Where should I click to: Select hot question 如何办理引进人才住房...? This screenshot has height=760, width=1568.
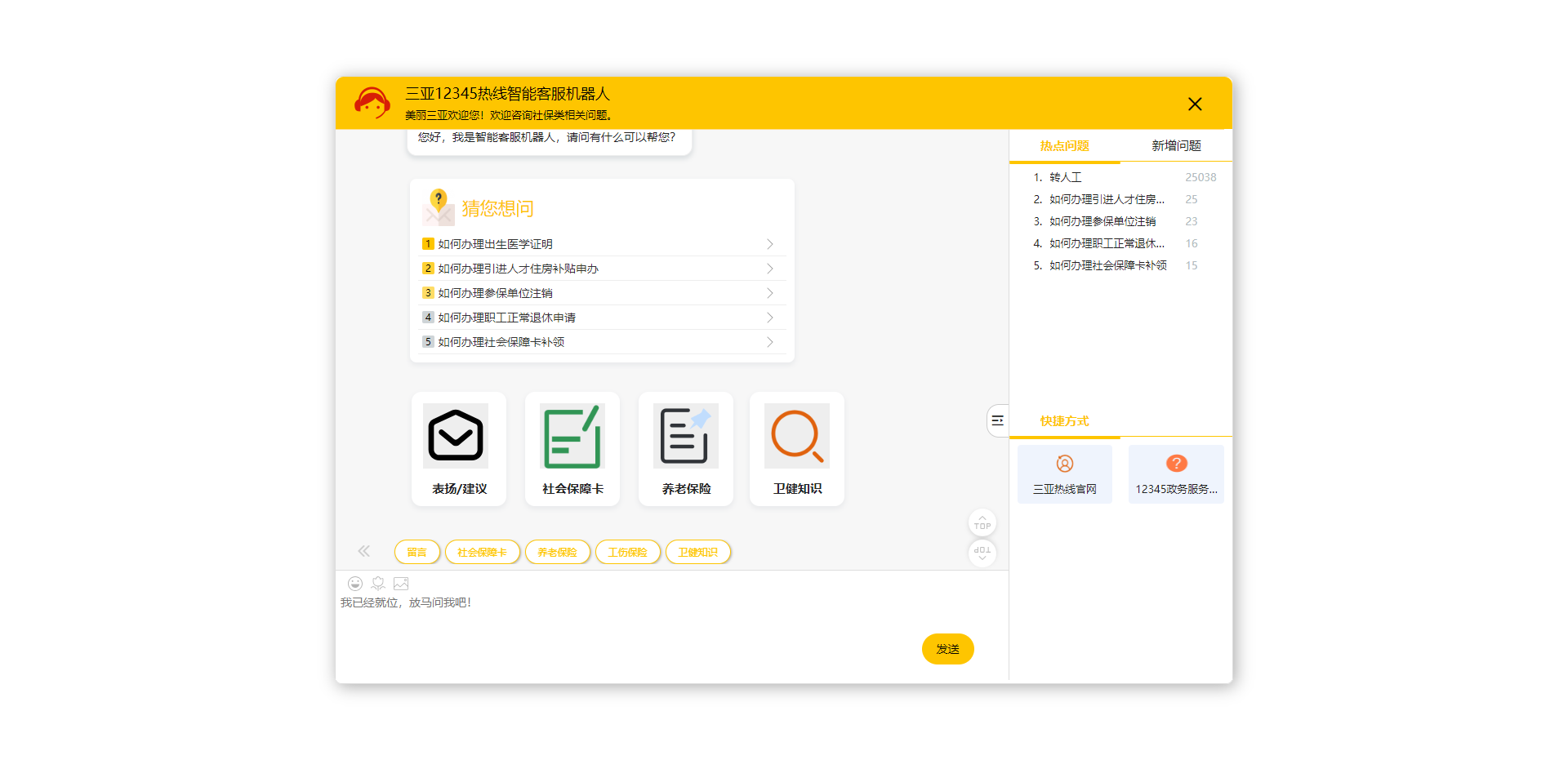(x=1107, y=199)
